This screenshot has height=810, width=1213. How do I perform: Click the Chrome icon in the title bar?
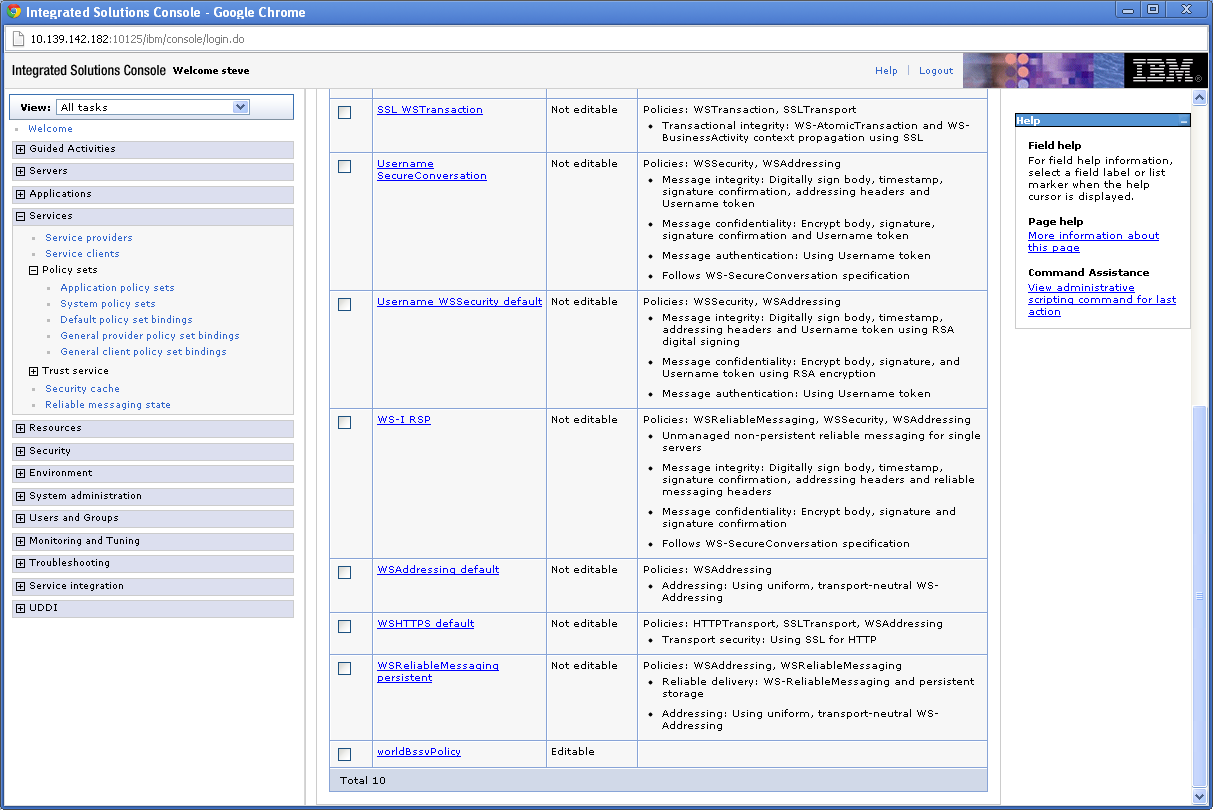14,12
